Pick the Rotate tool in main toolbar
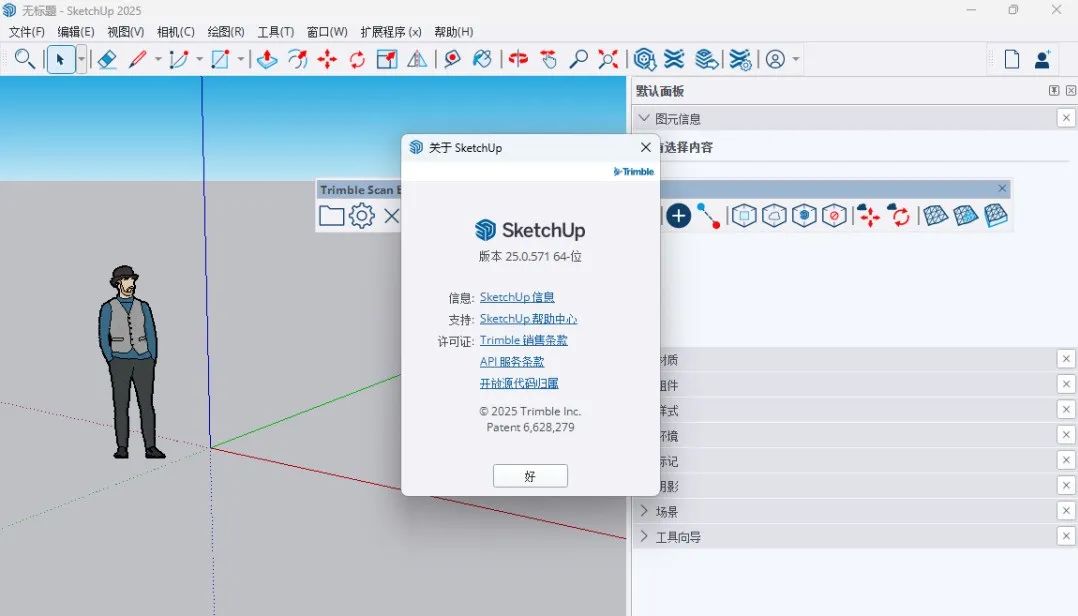The image size is (1078, 616). click(357, 59)
